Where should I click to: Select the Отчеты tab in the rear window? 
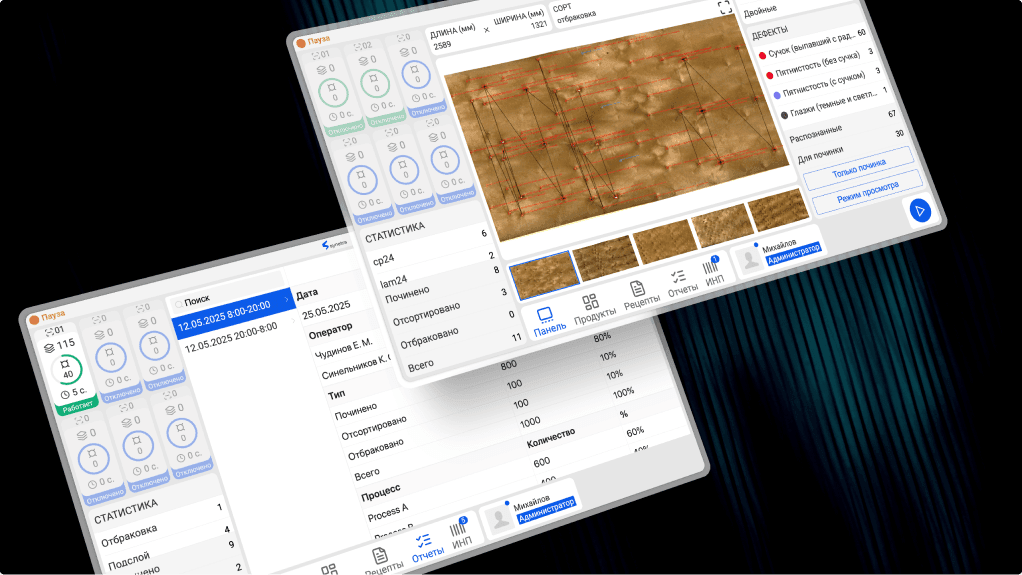click(x=427, y=543)
